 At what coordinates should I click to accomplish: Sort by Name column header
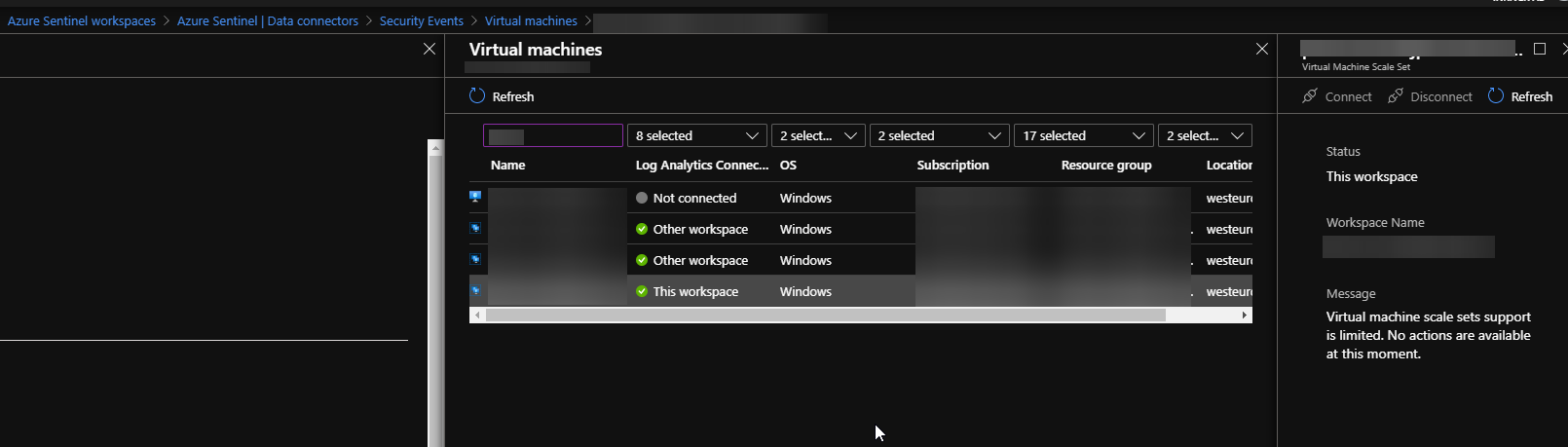508,165
